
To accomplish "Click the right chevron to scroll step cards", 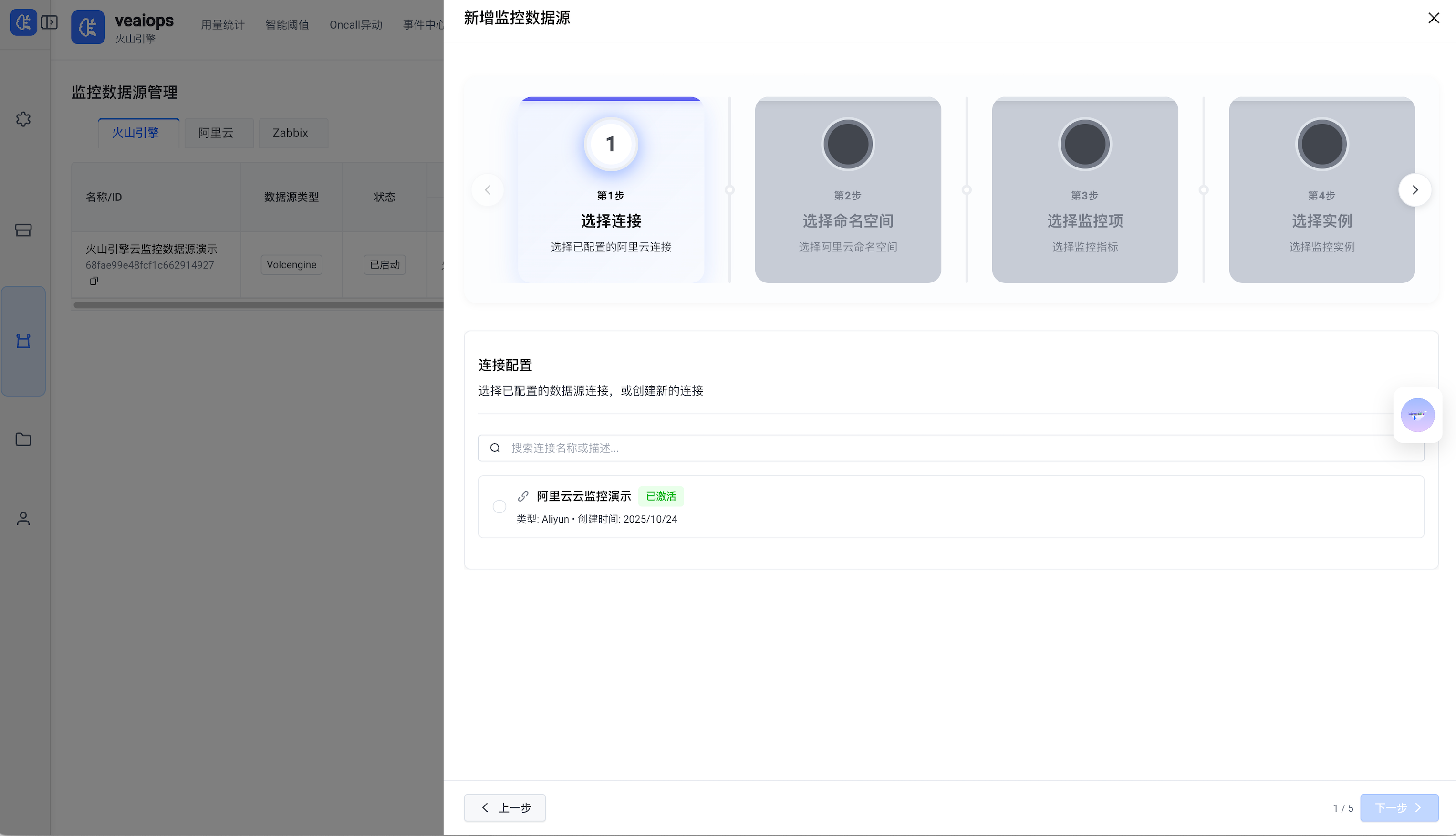I will click(1414, 189).
